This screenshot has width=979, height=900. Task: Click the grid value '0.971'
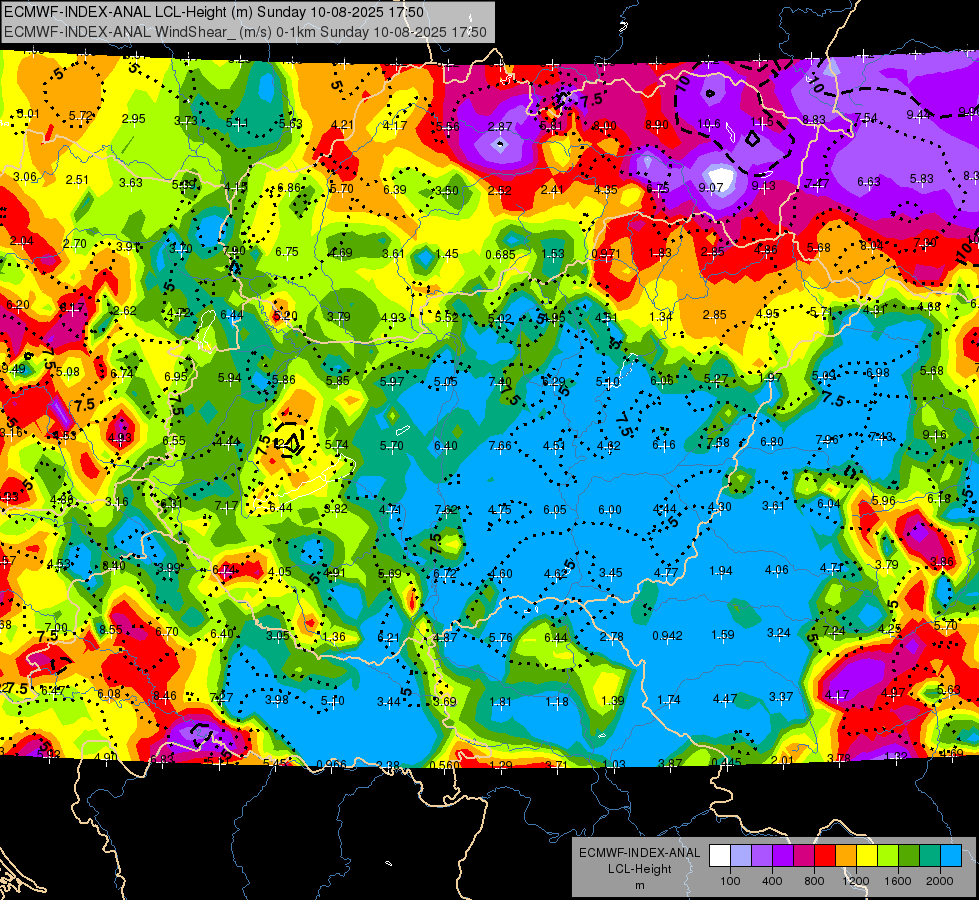pos(606,254)
